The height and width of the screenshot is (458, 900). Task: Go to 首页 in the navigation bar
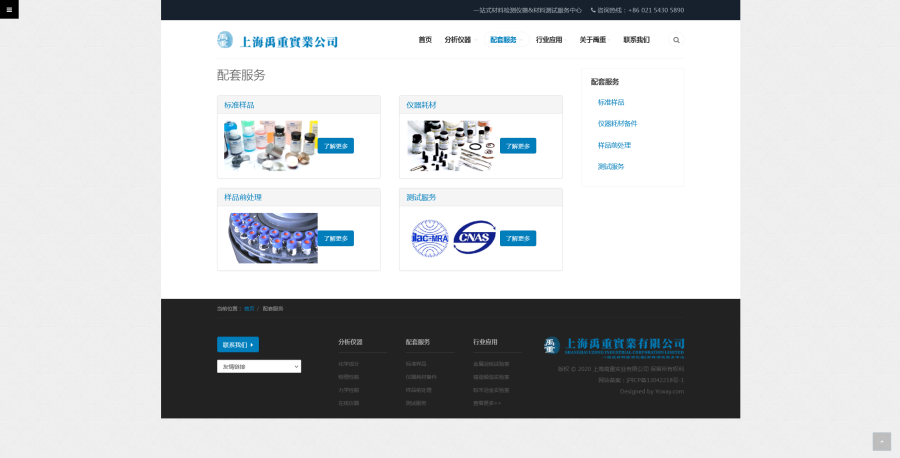(425, 40)
